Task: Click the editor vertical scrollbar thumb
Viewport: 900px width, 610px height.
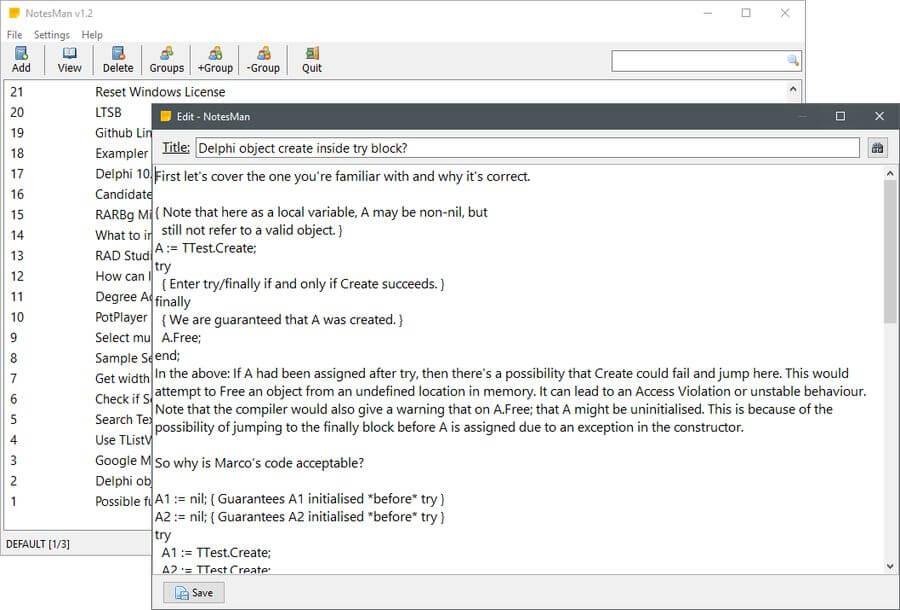Action: (890, 251)
